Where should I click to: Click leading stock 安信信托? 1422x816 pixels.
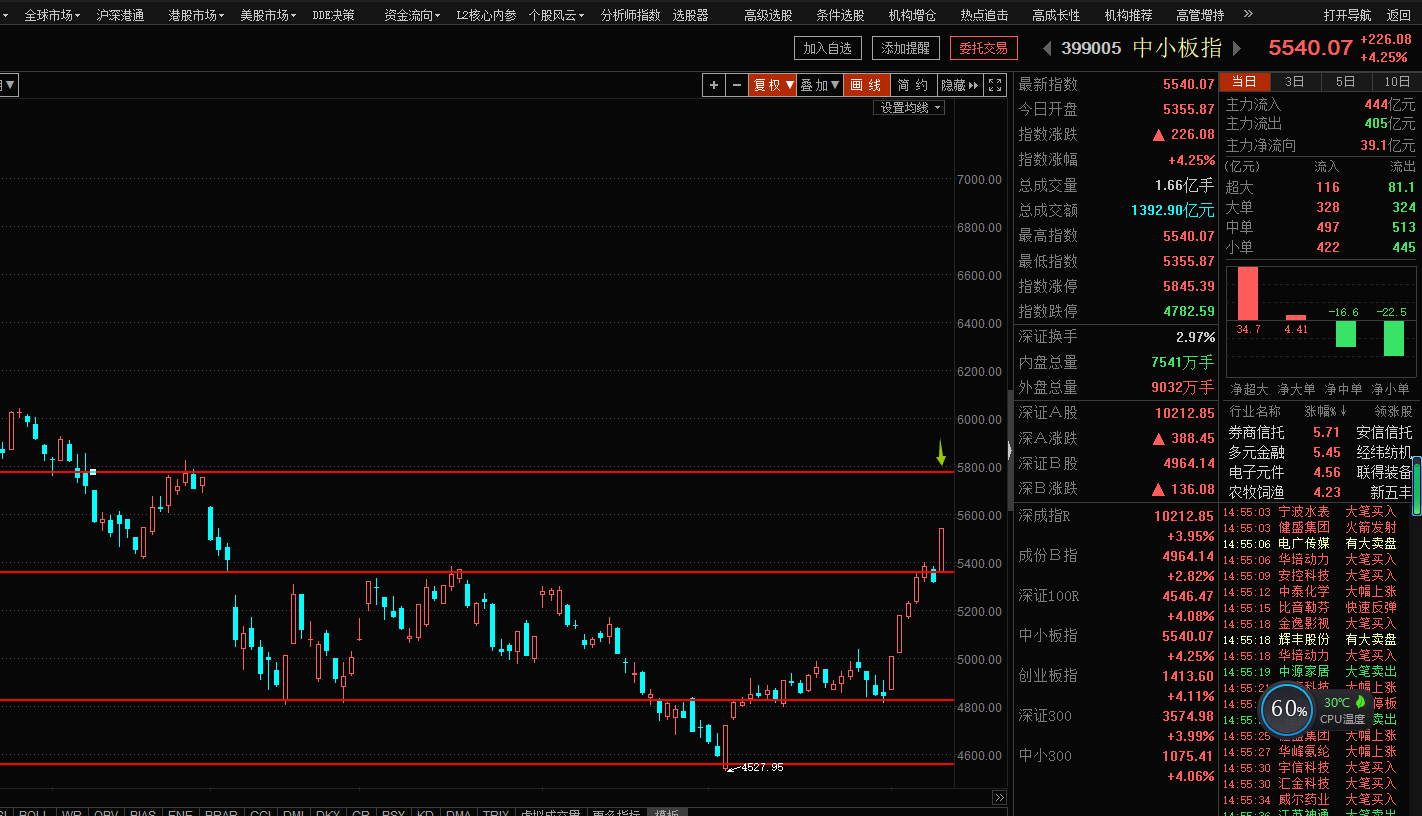pyautogui.click(x=1384, y=432)
